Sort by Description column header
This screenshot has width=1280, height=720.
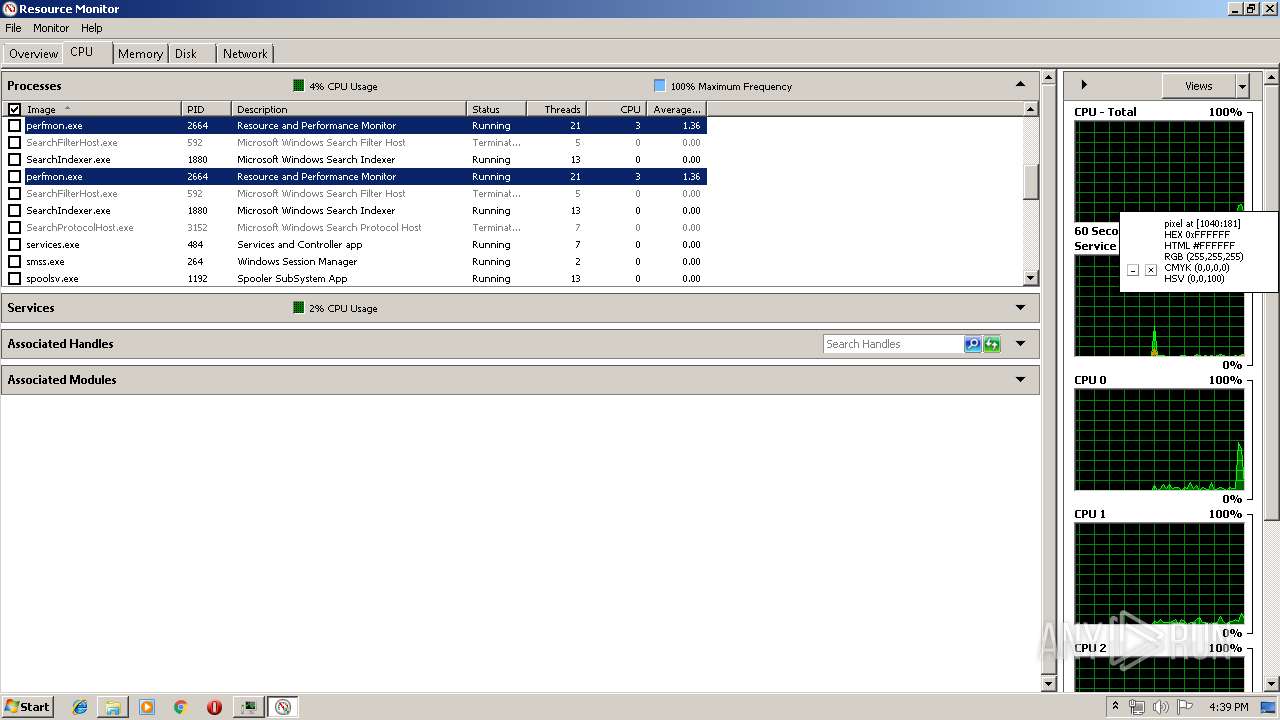tap(349, 109)
